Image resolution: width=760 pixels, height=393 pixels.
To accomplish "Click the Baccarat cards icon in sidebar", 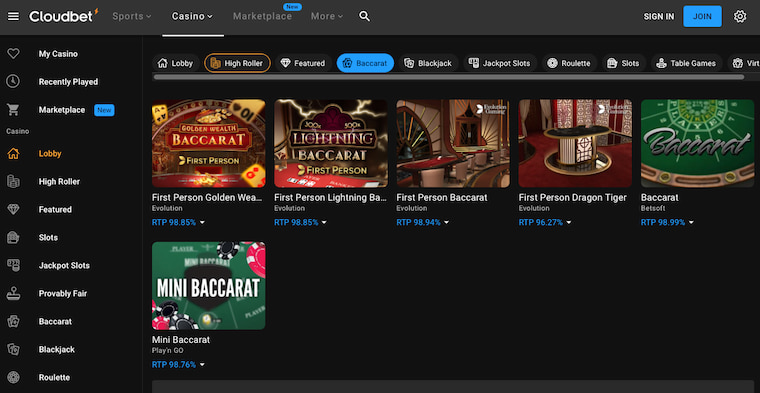I will point(13,321).
